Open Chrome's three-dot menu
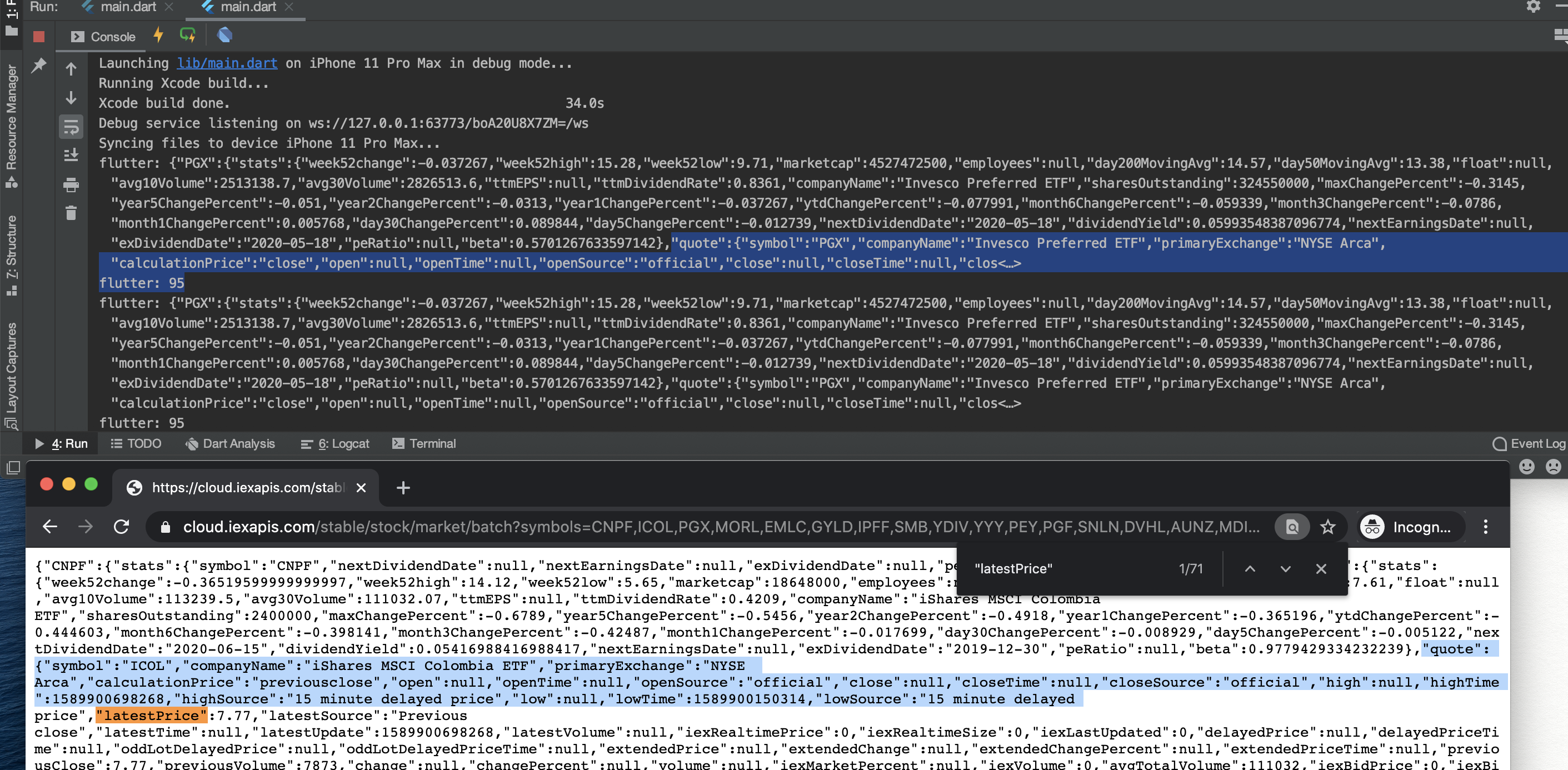This screenshot has width=1568, height=770. tap(1485, 527)
